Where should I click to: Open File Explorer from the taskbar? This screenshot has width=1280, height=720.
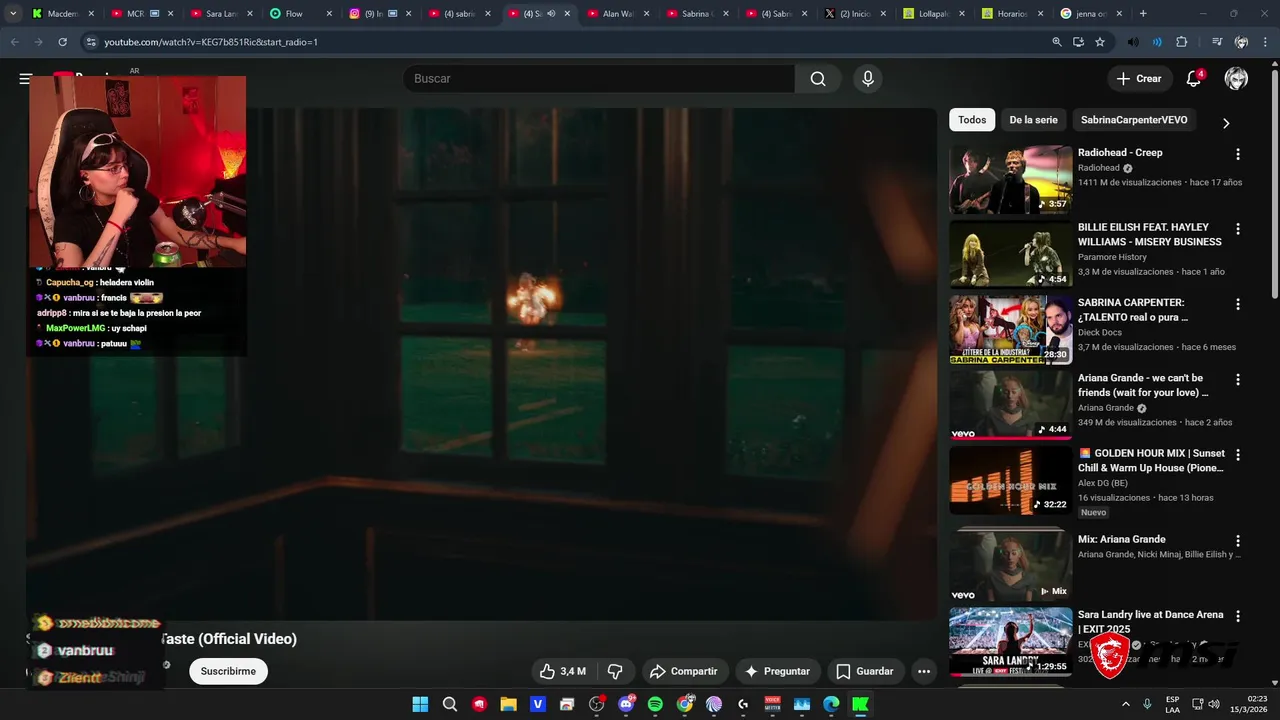point(508,704)
